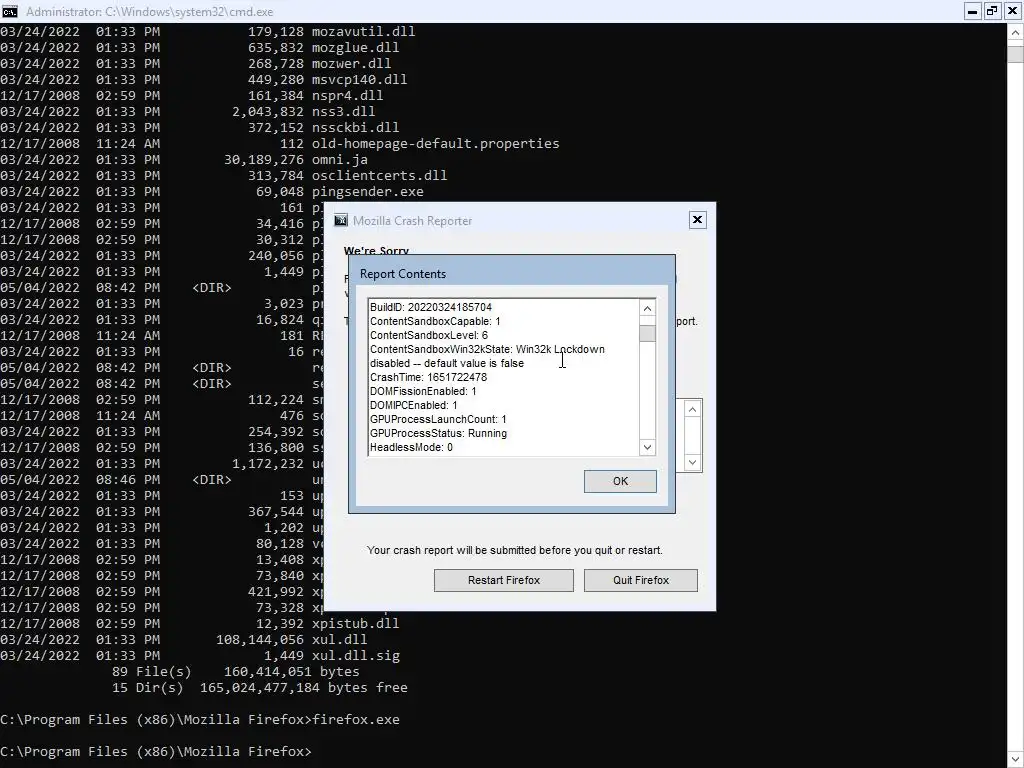The image size is (1024, 768).
Task: Select the ContentSandboxCapable: 1 line
Action: coord(435,321)
